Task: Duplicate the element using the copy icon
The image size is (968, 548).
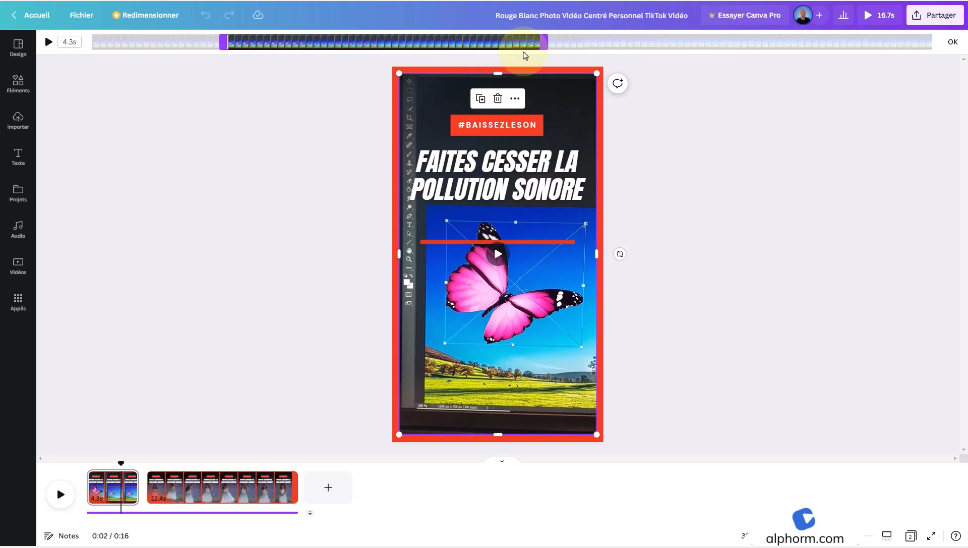Action: pyautogui.click(x=480, y=98)
